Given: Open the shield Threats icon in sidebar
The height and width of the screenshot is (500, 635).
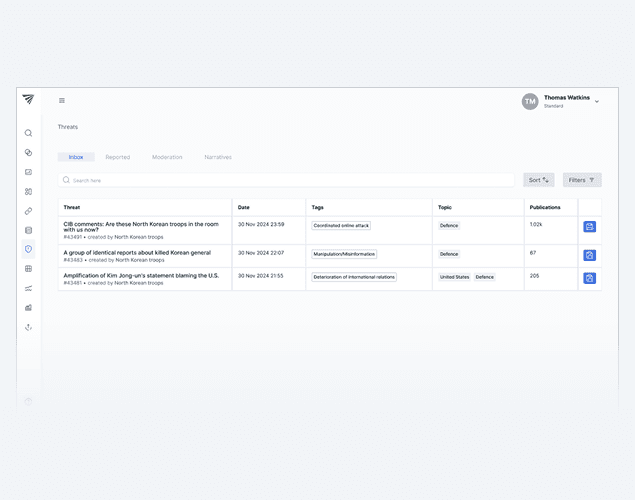Looking at the screenshot, I should 28,249.
